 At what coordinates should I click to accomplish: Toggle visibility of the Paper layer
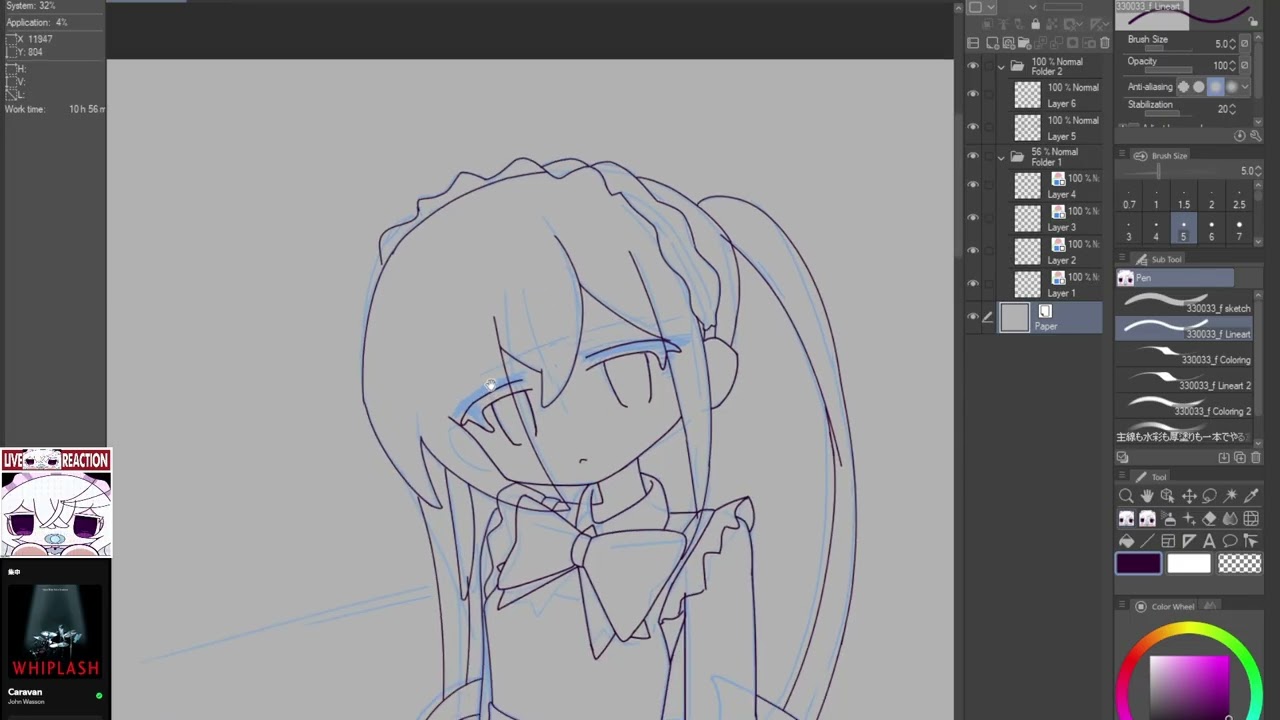click(x=973, y=318)
